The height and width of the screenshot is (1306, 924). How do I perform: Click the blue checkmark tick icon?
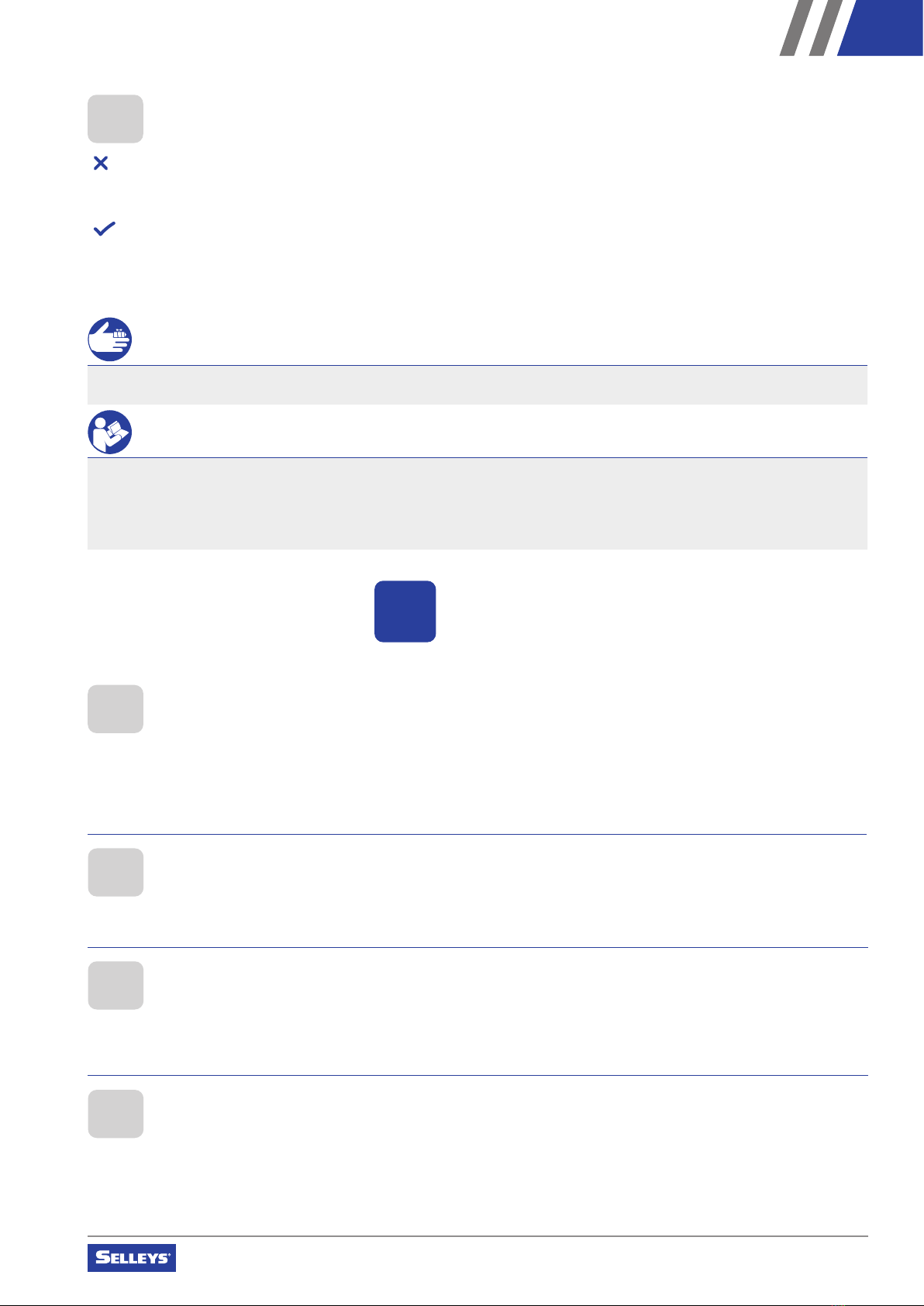104,229
